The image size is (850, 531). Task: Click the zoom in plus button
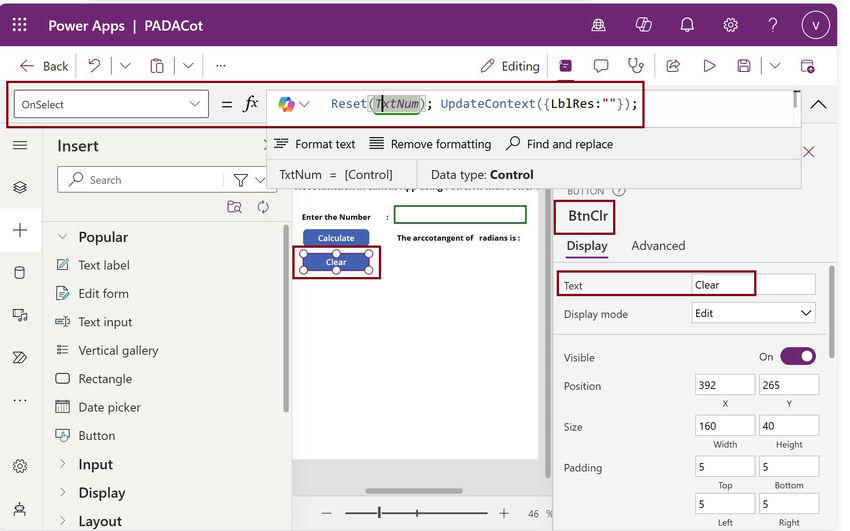(504, 513)
